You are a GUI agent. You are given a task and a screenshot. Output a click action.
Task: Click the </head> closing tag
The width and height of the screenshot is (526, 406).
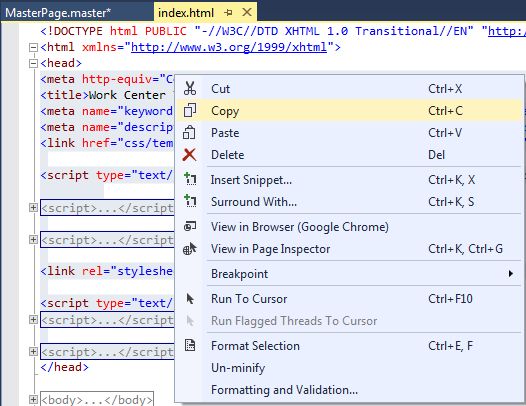point(64,367)
